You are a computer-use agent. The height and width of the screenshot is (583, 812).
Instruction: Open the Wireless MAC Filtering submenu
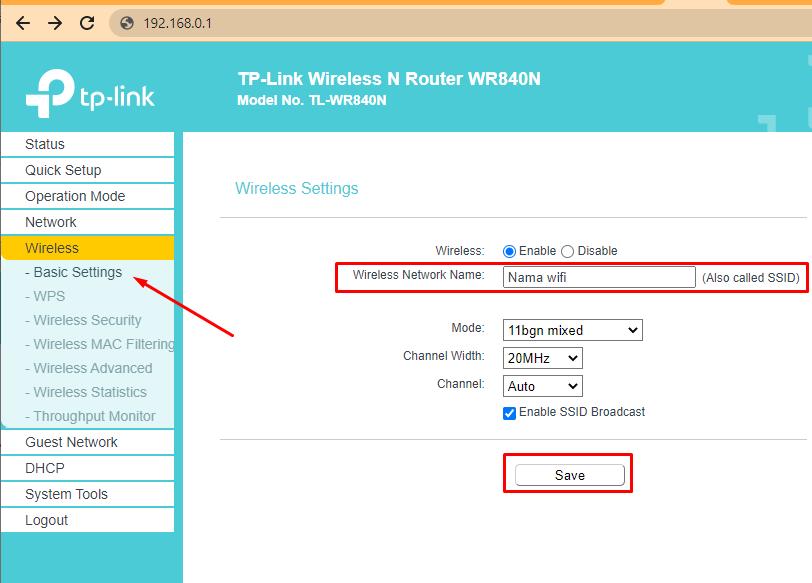point(99,344)
